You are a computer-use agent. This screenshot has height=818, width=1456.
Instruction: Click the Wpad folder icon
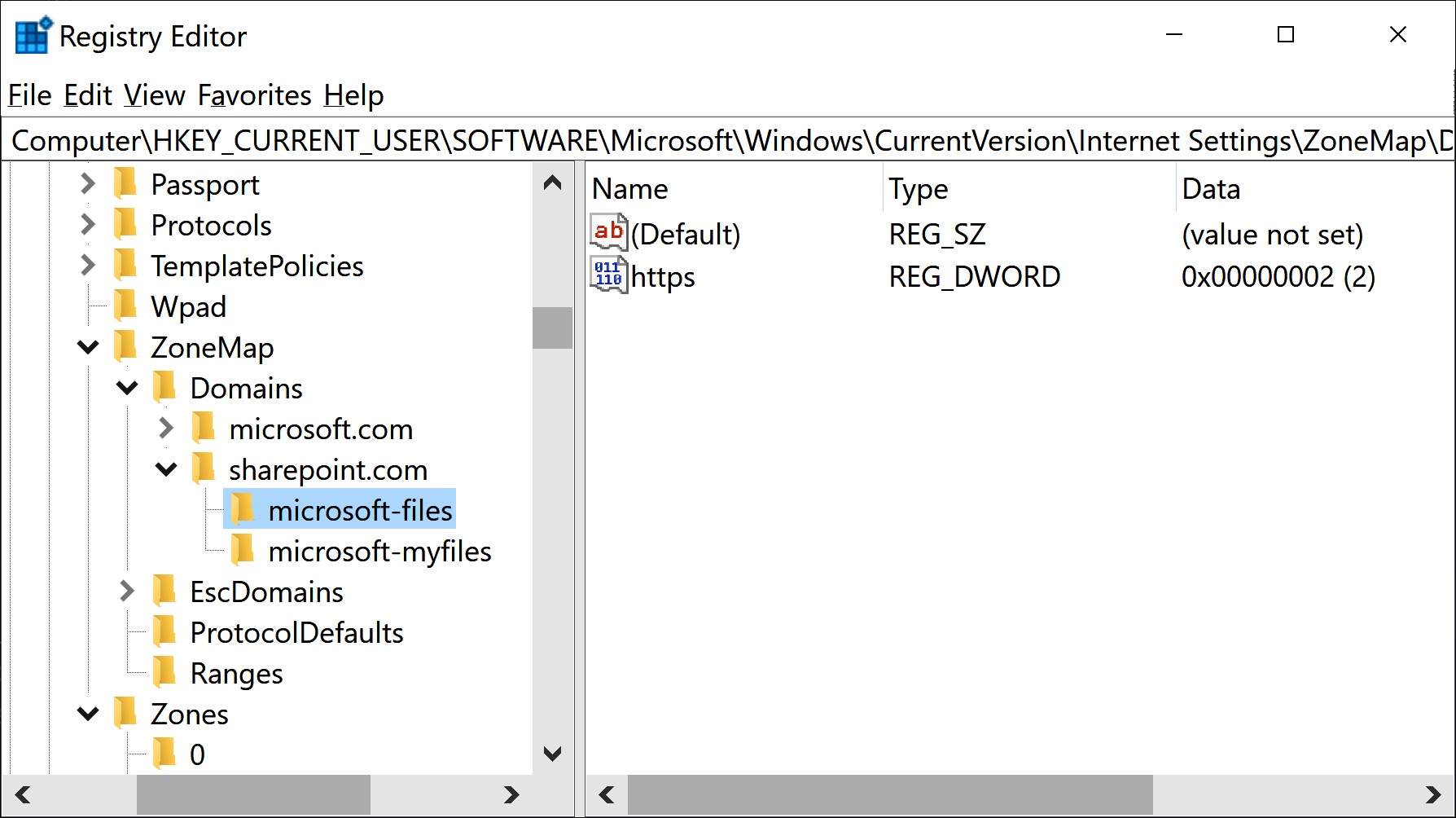coord(125,306)
